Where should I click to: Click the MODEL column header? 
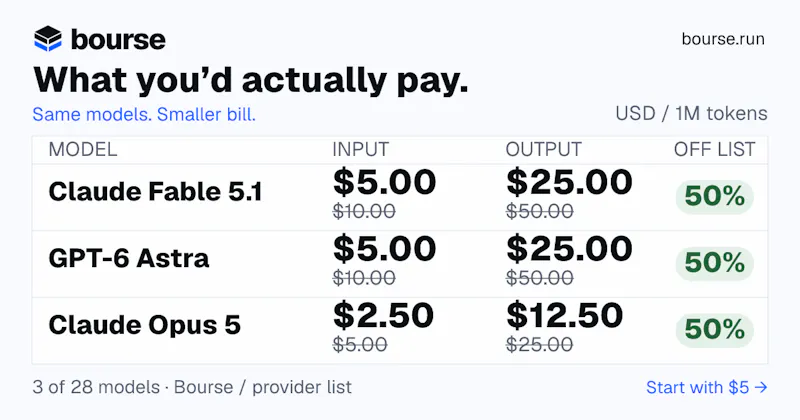83,150
